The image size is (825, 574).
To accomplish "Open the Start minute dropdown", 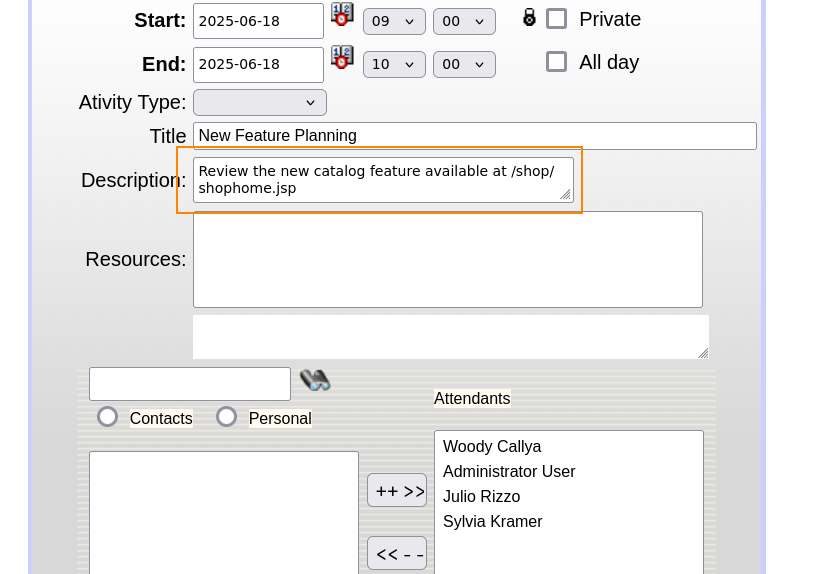I will click(x=464, y=21).
